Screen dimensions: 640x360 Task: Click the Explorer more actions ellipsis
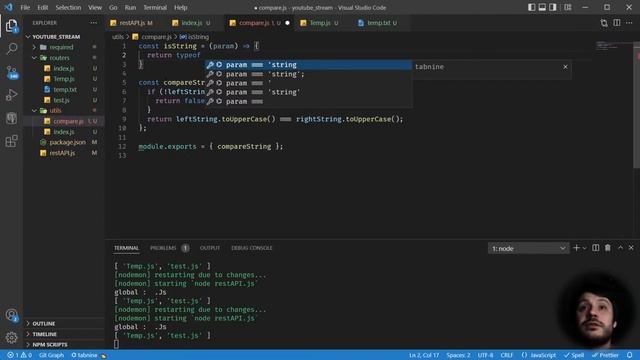tap(94, 23)
